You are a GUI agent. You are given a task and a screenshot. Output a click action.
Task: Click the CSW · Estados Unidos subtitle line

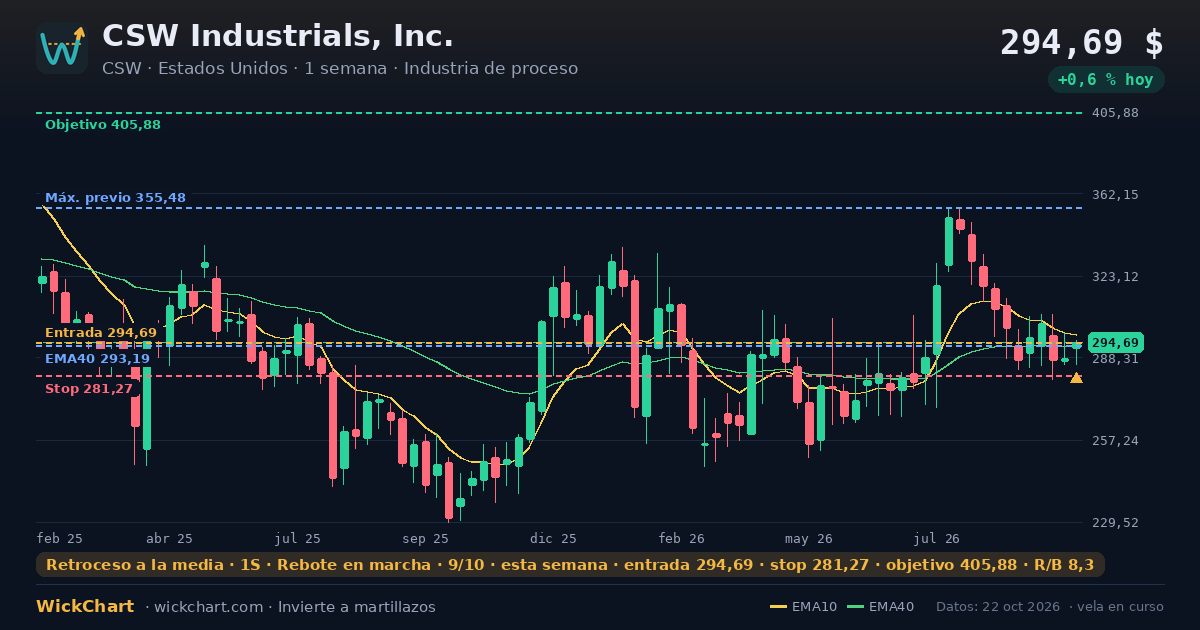(340, 69)
